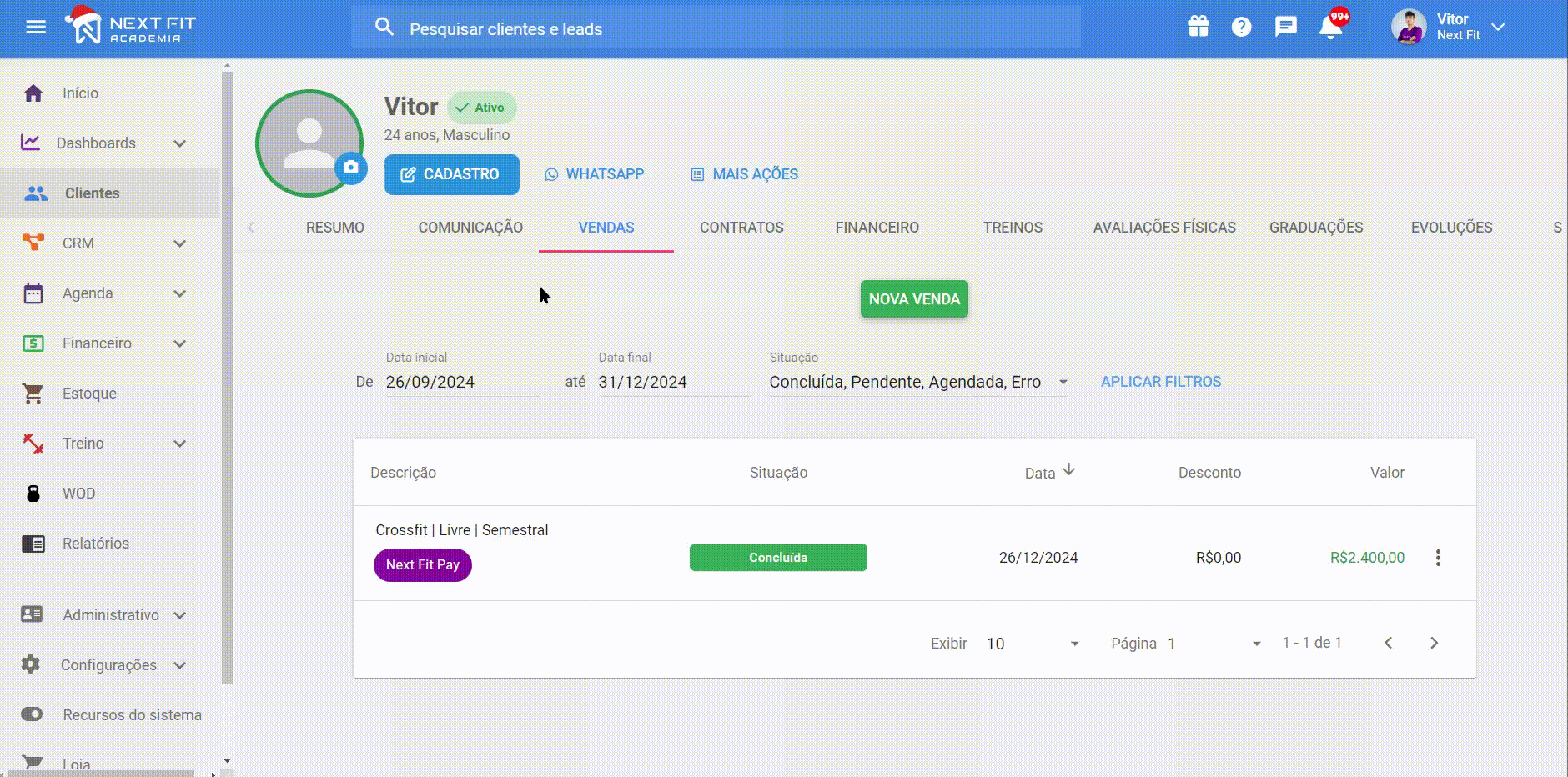Open the three-dot menu for Crossfit sale
The height and width of the screenshot is (777, 1568).
pyautogui.click(x=1438, y=558)
